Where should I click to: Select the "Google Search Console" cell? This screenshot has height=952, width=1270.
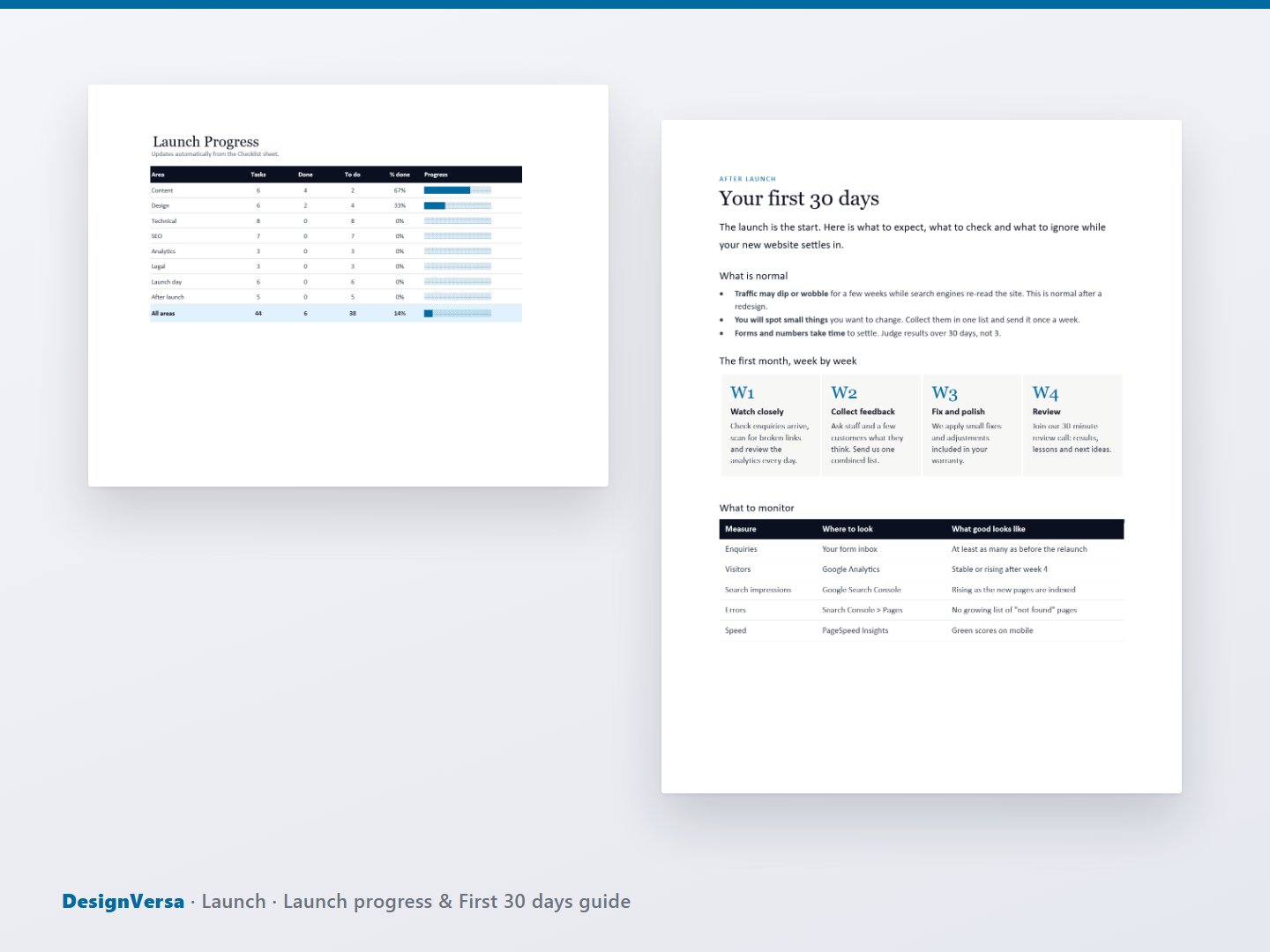[862, 590]
